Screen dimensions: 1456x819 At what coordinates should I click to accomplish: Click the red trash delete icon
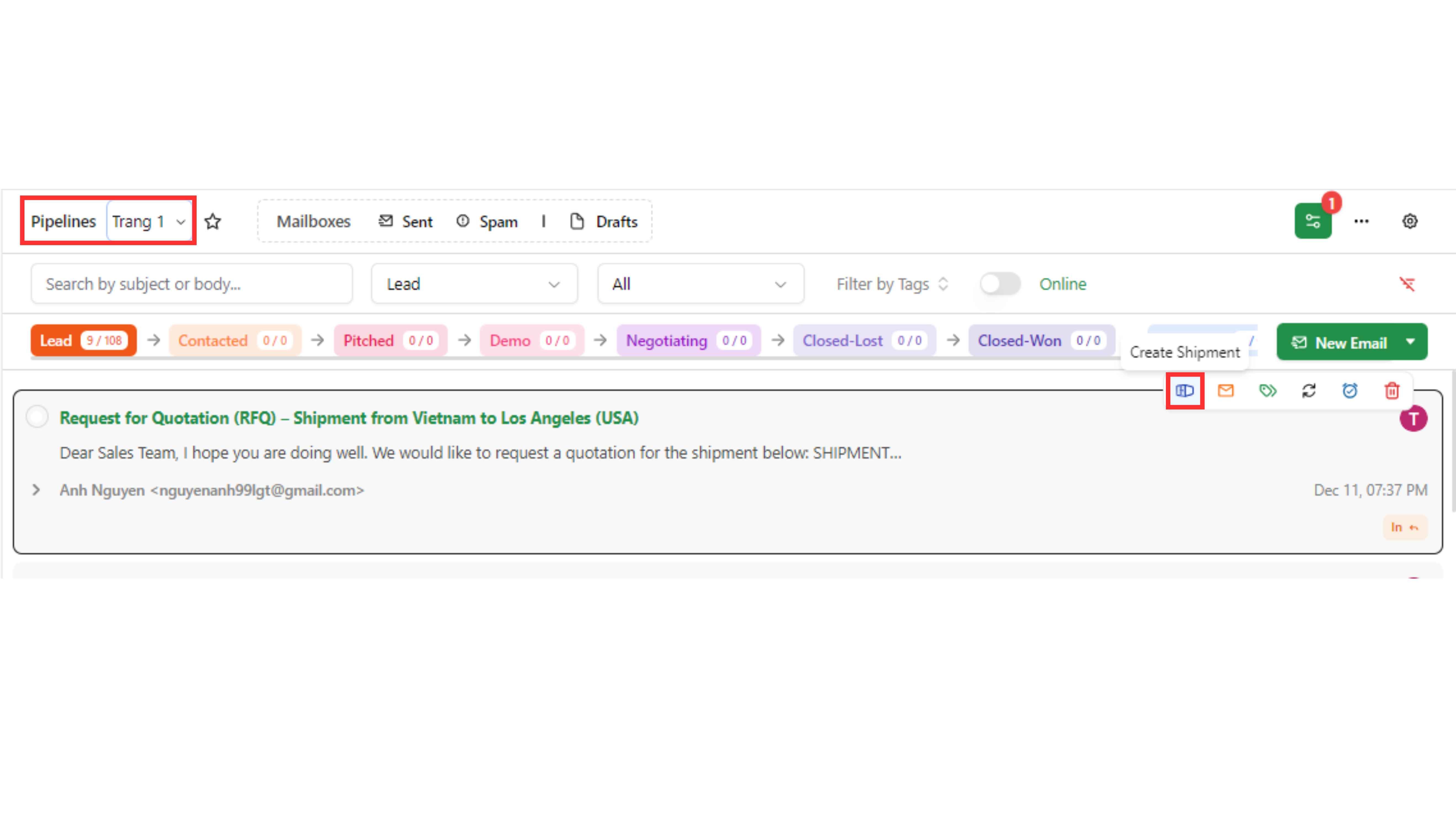[1391, 390]
